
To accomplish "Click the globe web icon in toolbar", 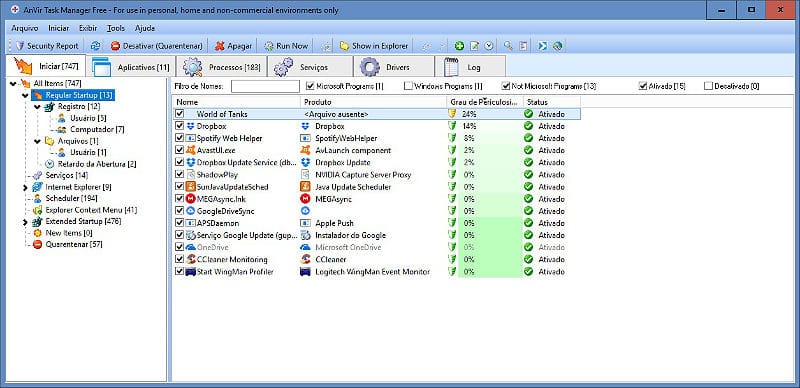I will click(x=557, y=46).
